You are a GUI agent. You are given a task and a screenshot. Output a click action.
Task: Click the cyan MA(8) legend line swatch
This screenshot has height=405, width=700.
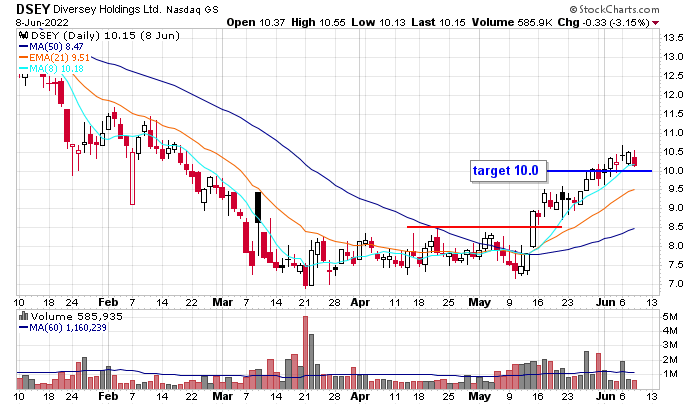pyautogui.click(x=24, y=68)
